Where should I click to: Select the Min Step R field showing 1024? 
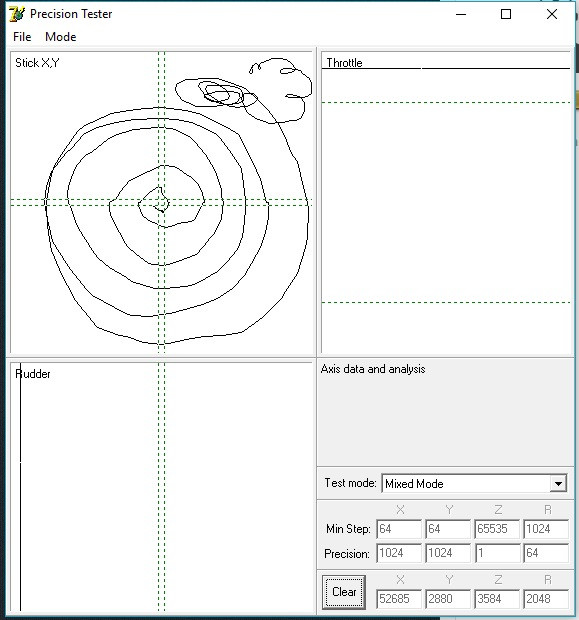pos(546,529)
